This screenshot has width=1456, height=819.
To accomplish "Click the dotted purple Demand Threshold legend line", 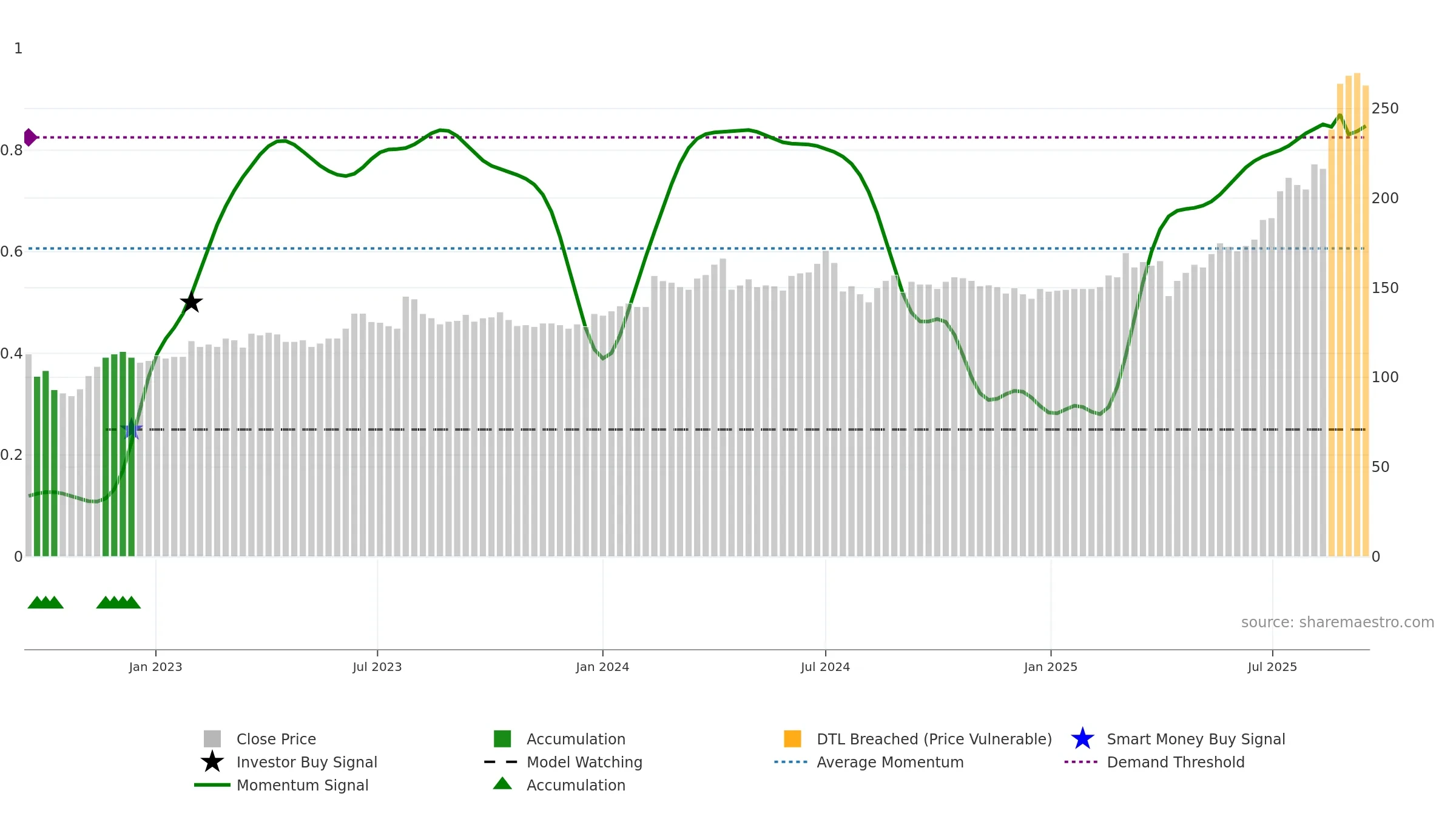I will pos(1081,762).
